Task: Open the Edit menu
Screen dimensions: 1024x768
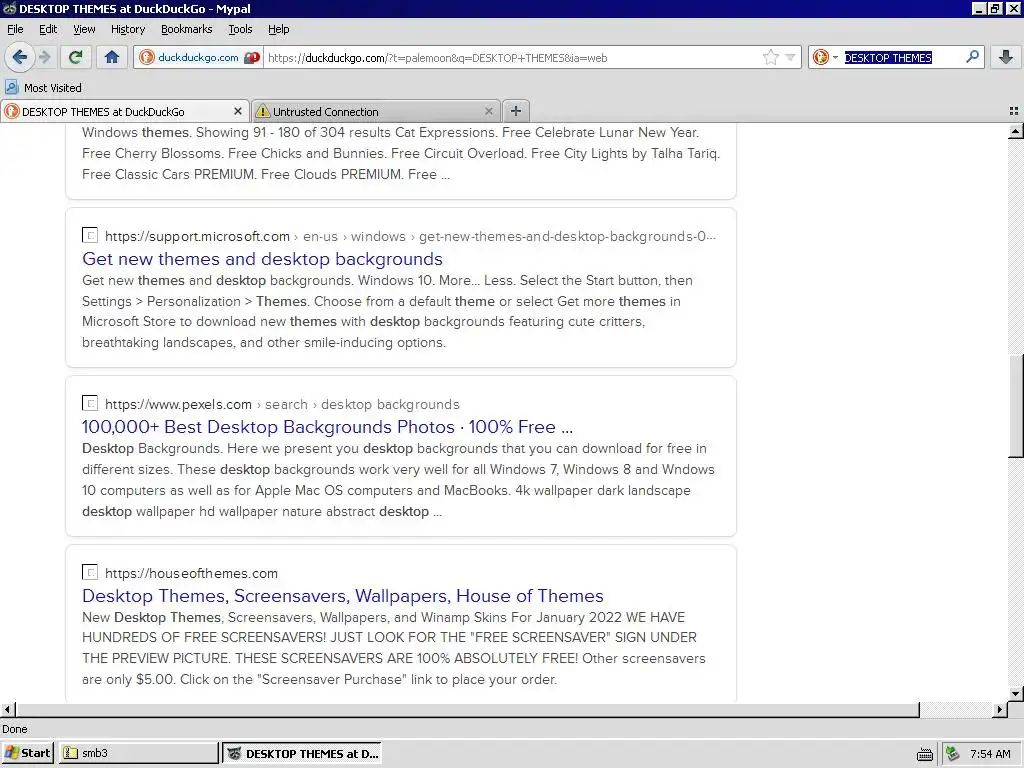Action: click(48, 29)
